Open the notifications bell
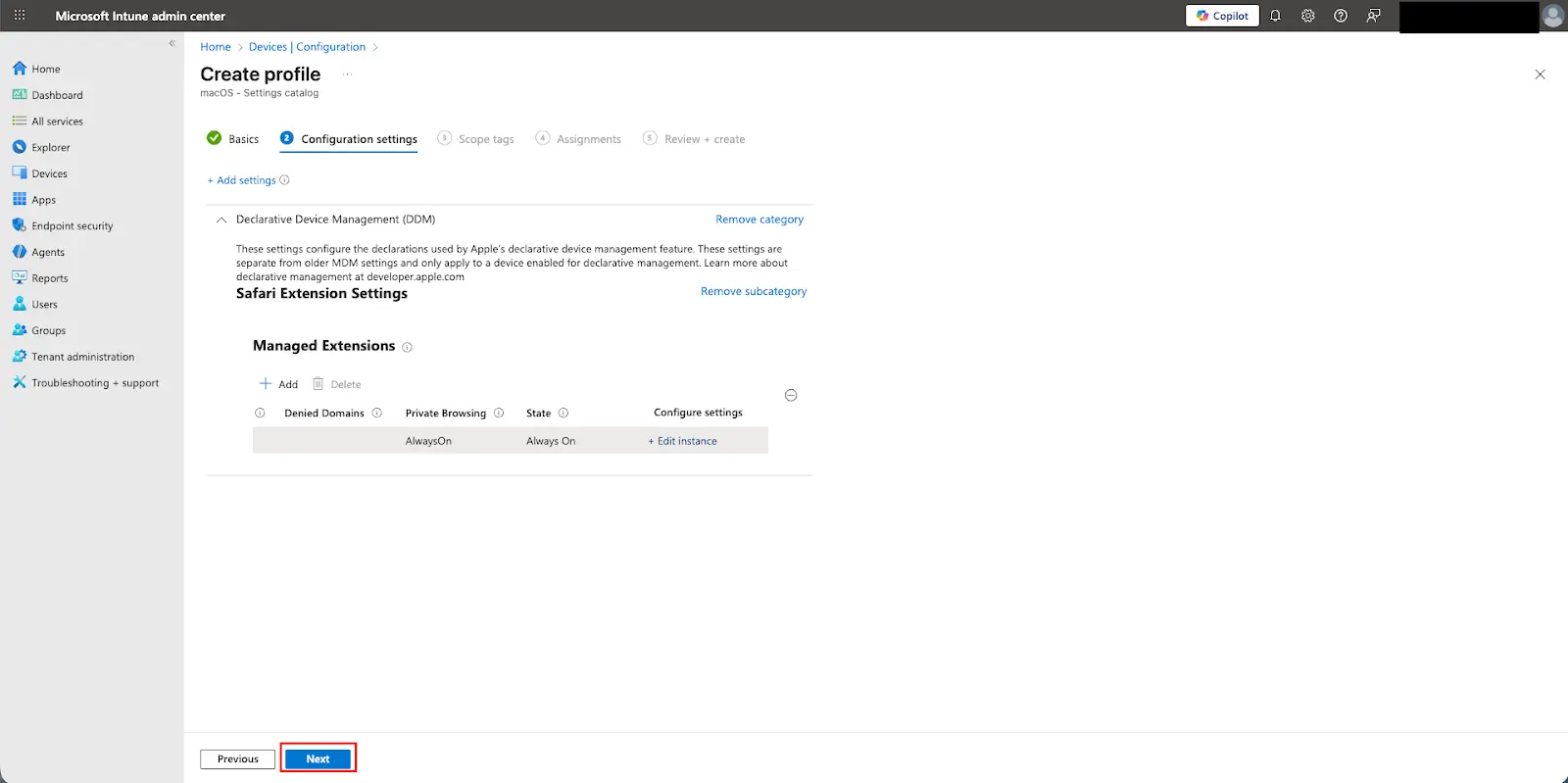Screen dimensions: 1568x783 tap(1275, 16)
